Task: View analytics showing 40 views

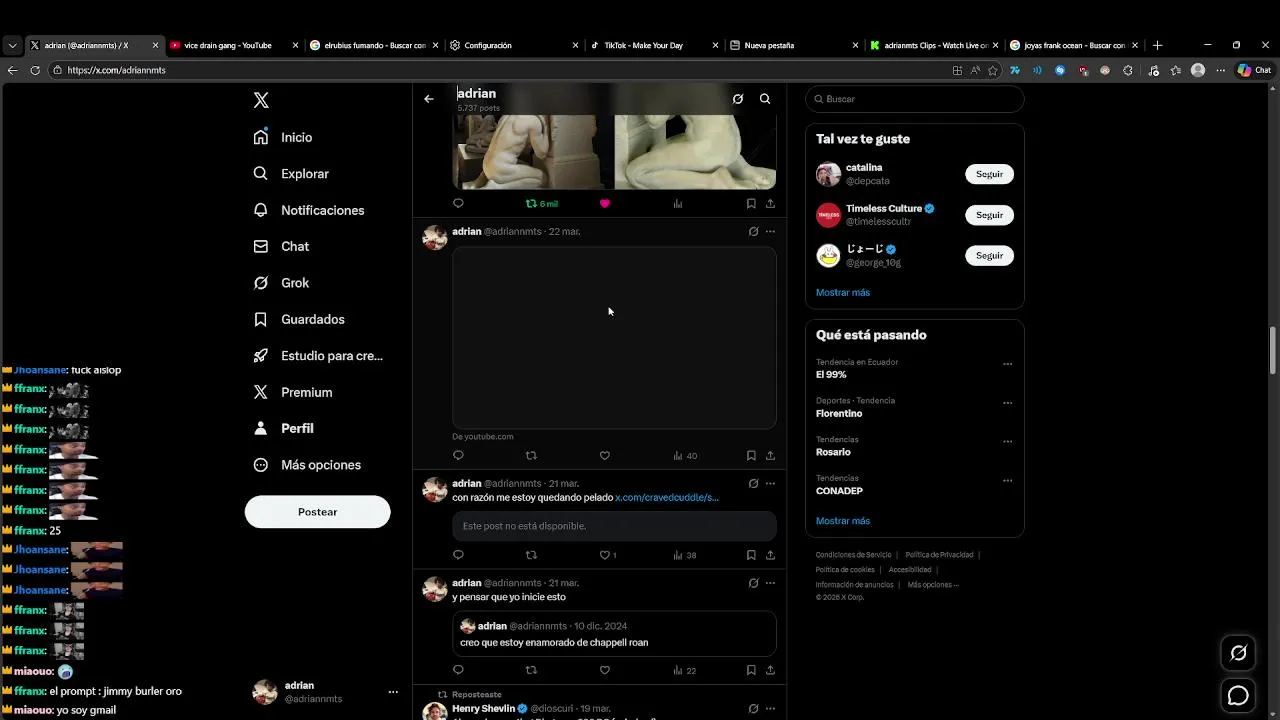Action: coord(685,455)
